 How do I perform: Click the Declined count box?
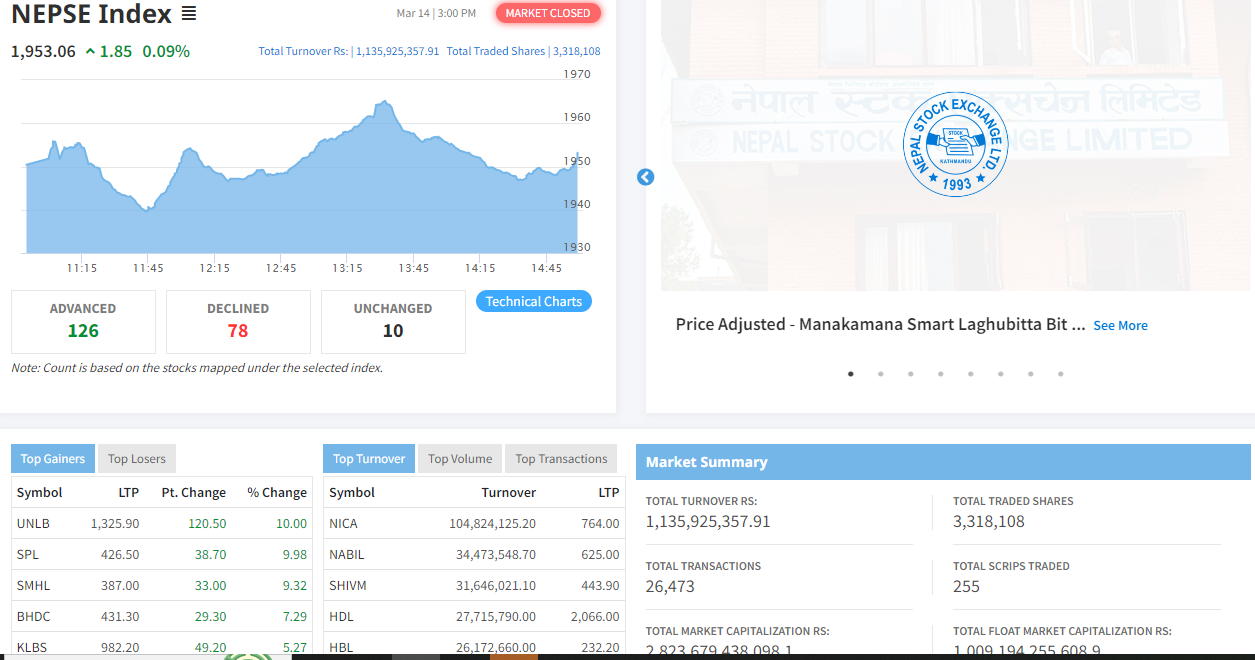tap(238, 321)
